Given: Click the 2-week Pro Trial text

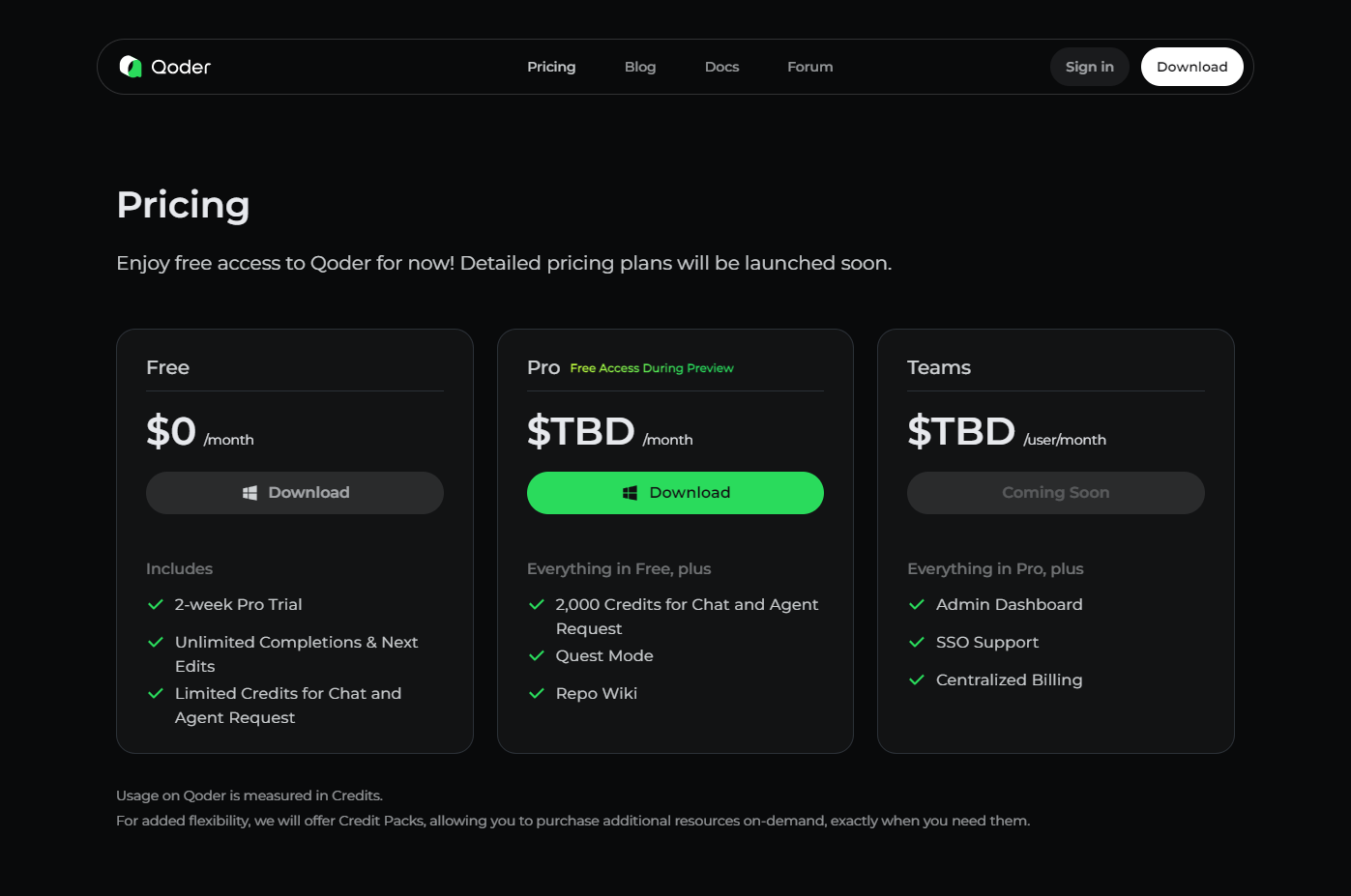Looking at the screenshot, I should [x=238, y=604].
